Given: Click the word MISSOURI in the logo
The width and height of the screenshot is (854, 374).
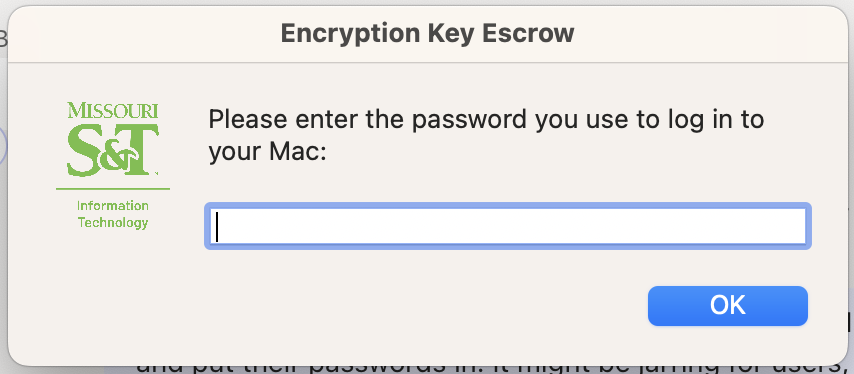Looking at the screenshot, I should (113, 111).
